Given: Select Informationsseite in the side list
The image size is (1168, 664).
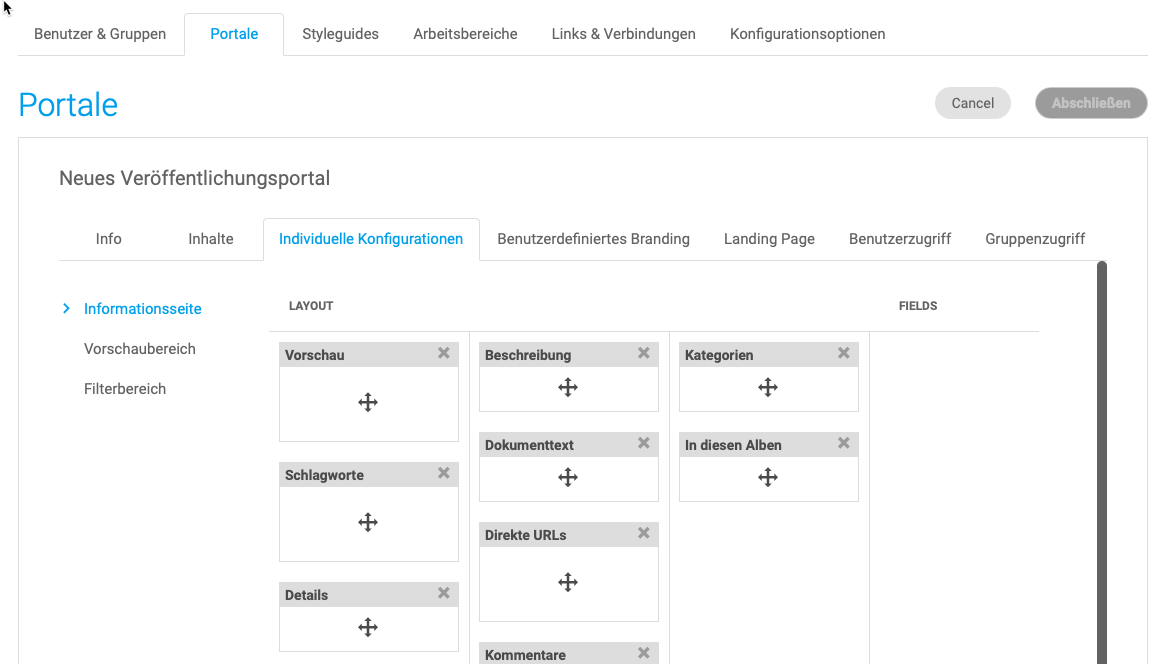Looking at the screenshot, I should click(142, 309).
